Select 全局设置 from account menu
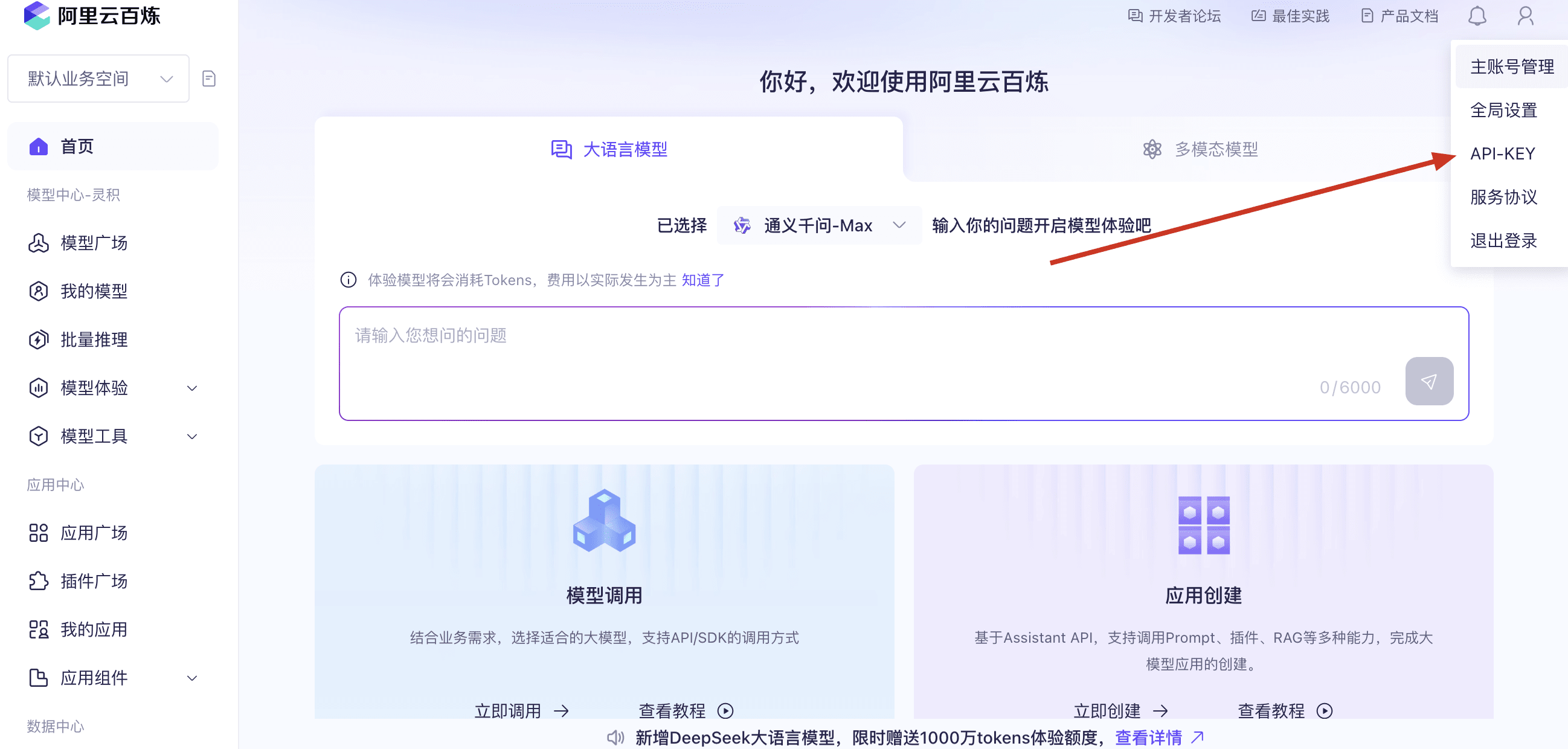1568x749 pixels. click(1503, 110)
